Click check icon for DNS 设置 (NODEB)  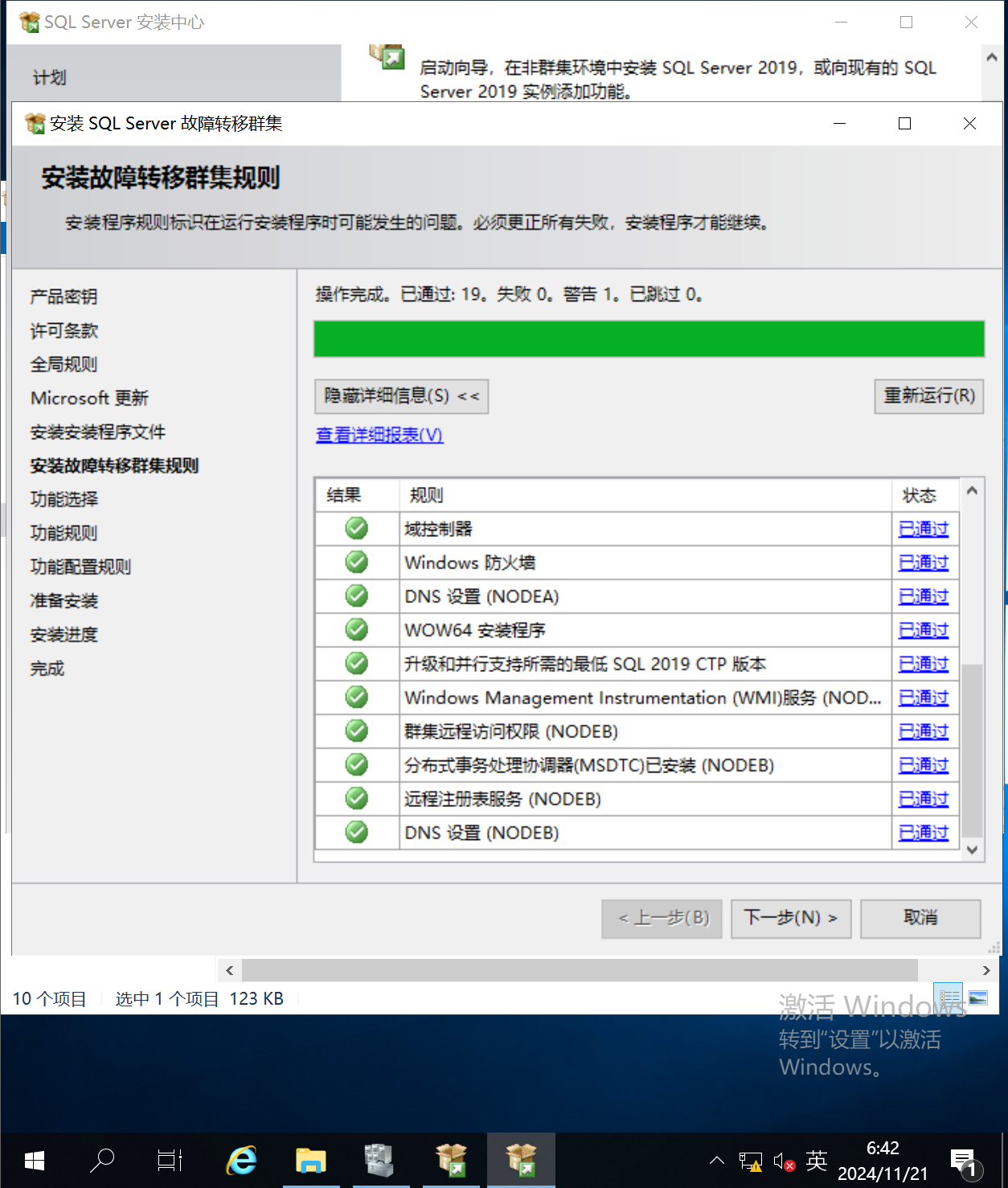coord(356,832)
